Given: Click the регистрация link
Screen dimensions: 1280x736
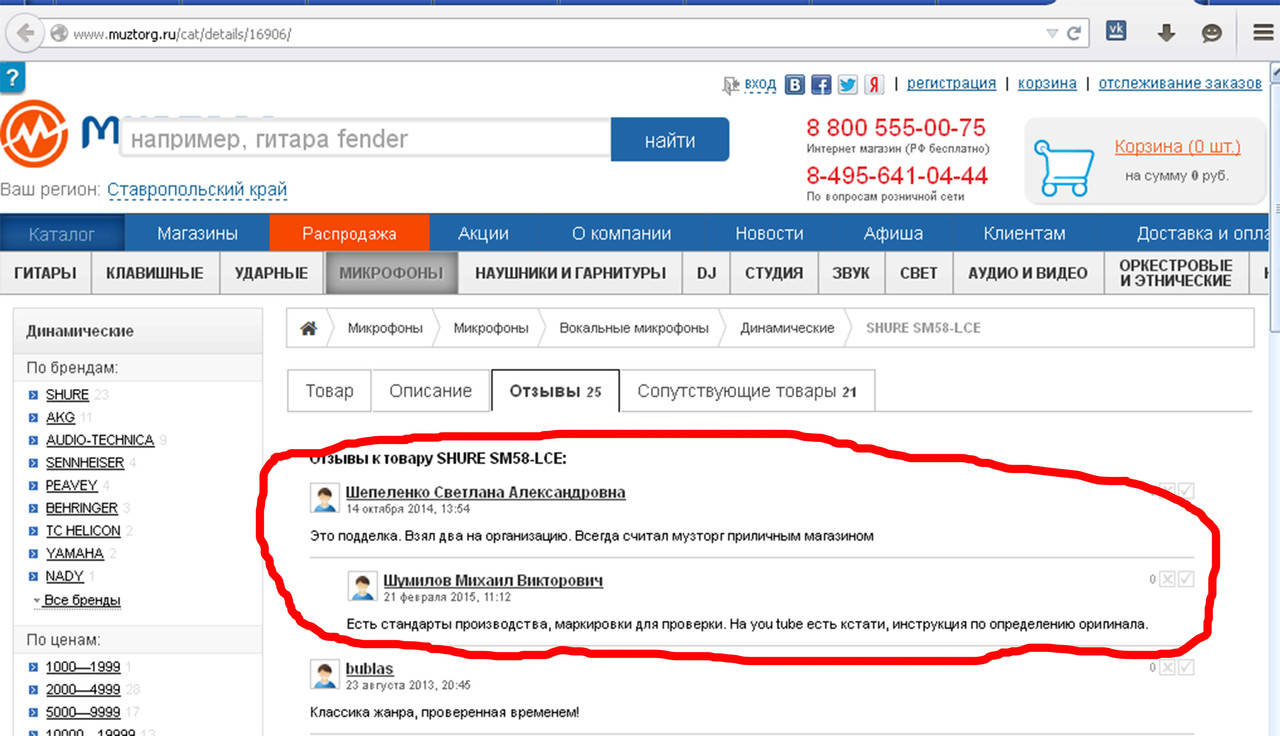Looking at the screenshot, I should 951,83.
